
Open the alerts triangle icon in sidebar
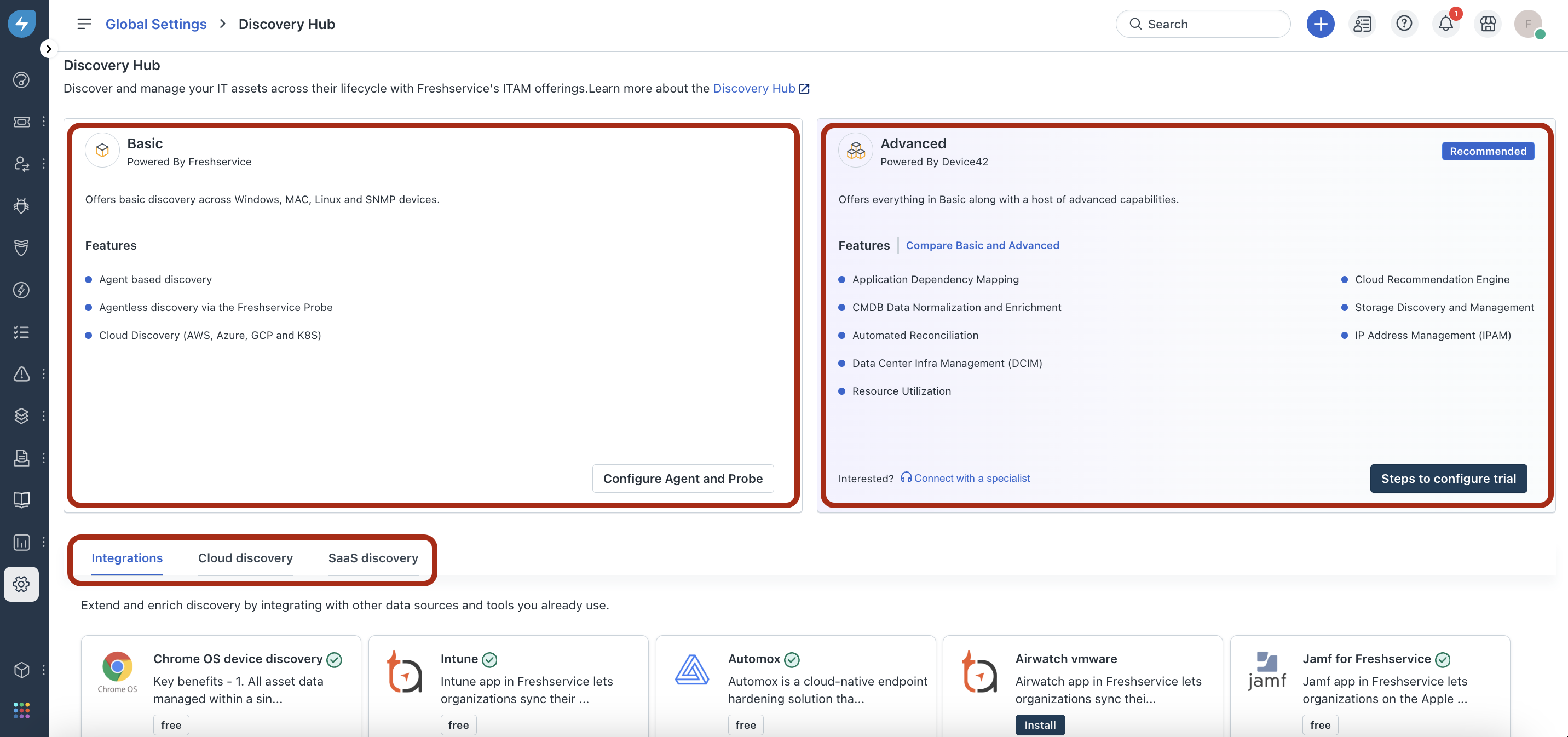(x=21, y=373)
